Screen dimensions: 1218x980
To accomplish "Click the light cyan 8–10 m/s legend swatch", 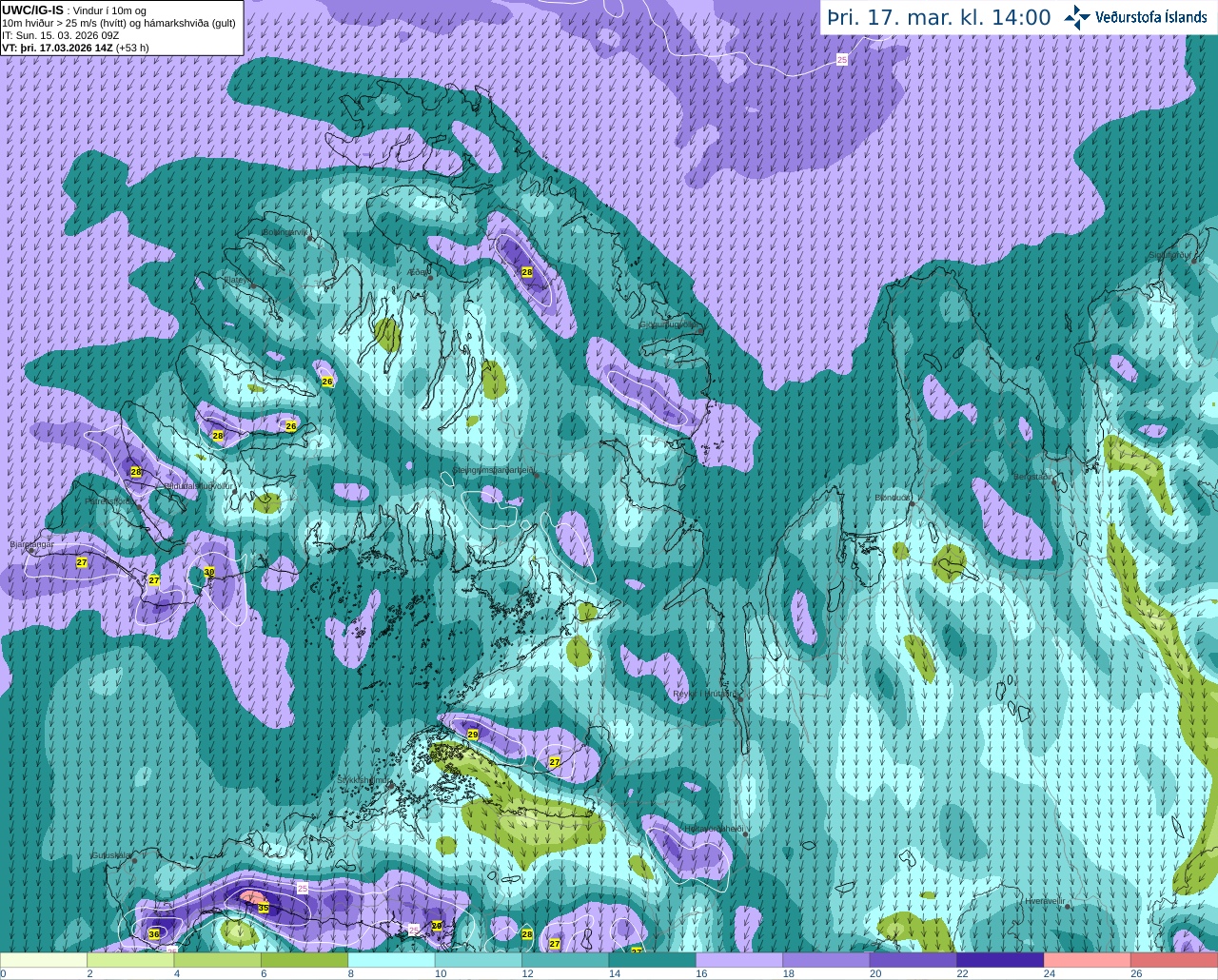I will (391, 960).
